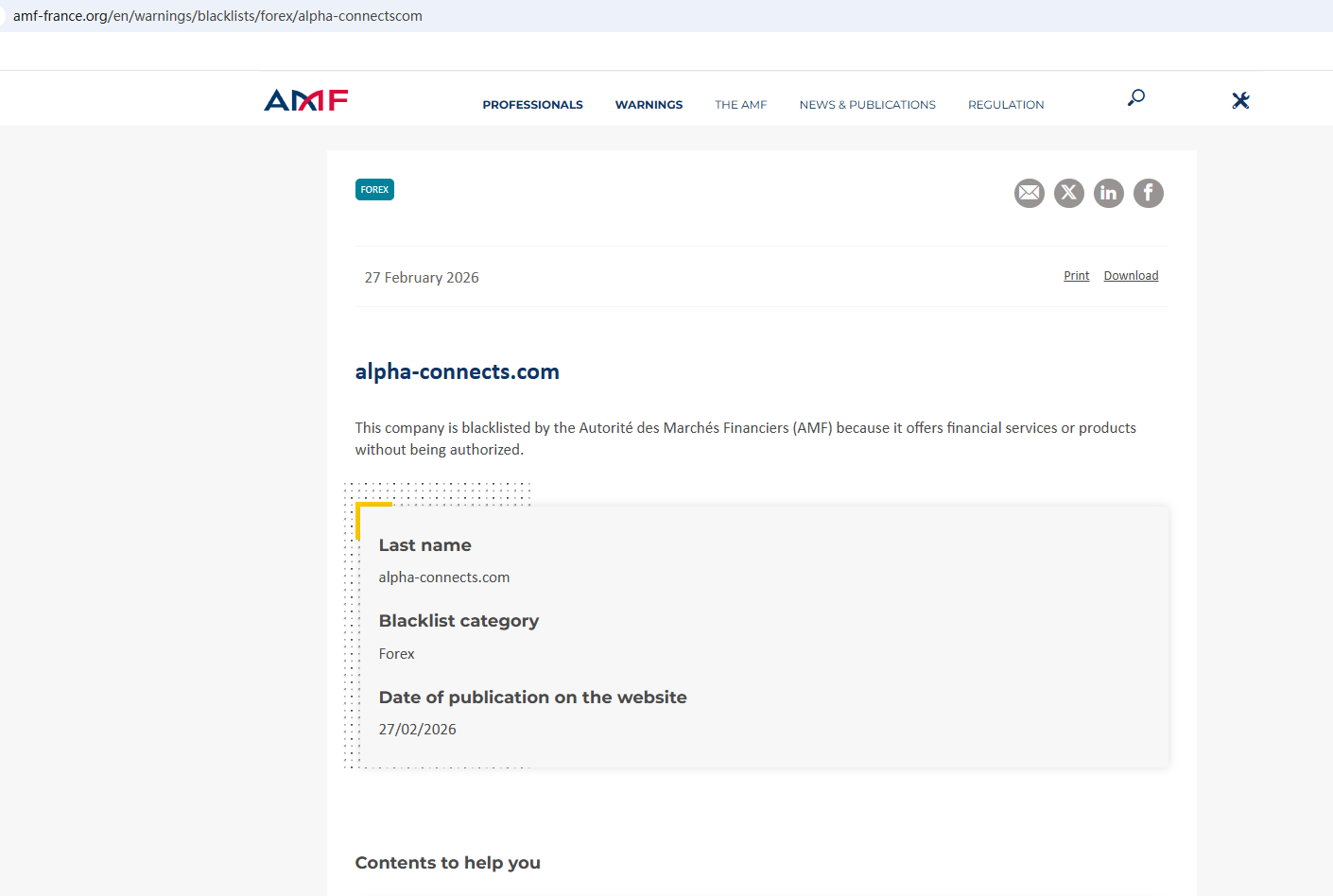Open the Warnings menu

coord(649,105)
